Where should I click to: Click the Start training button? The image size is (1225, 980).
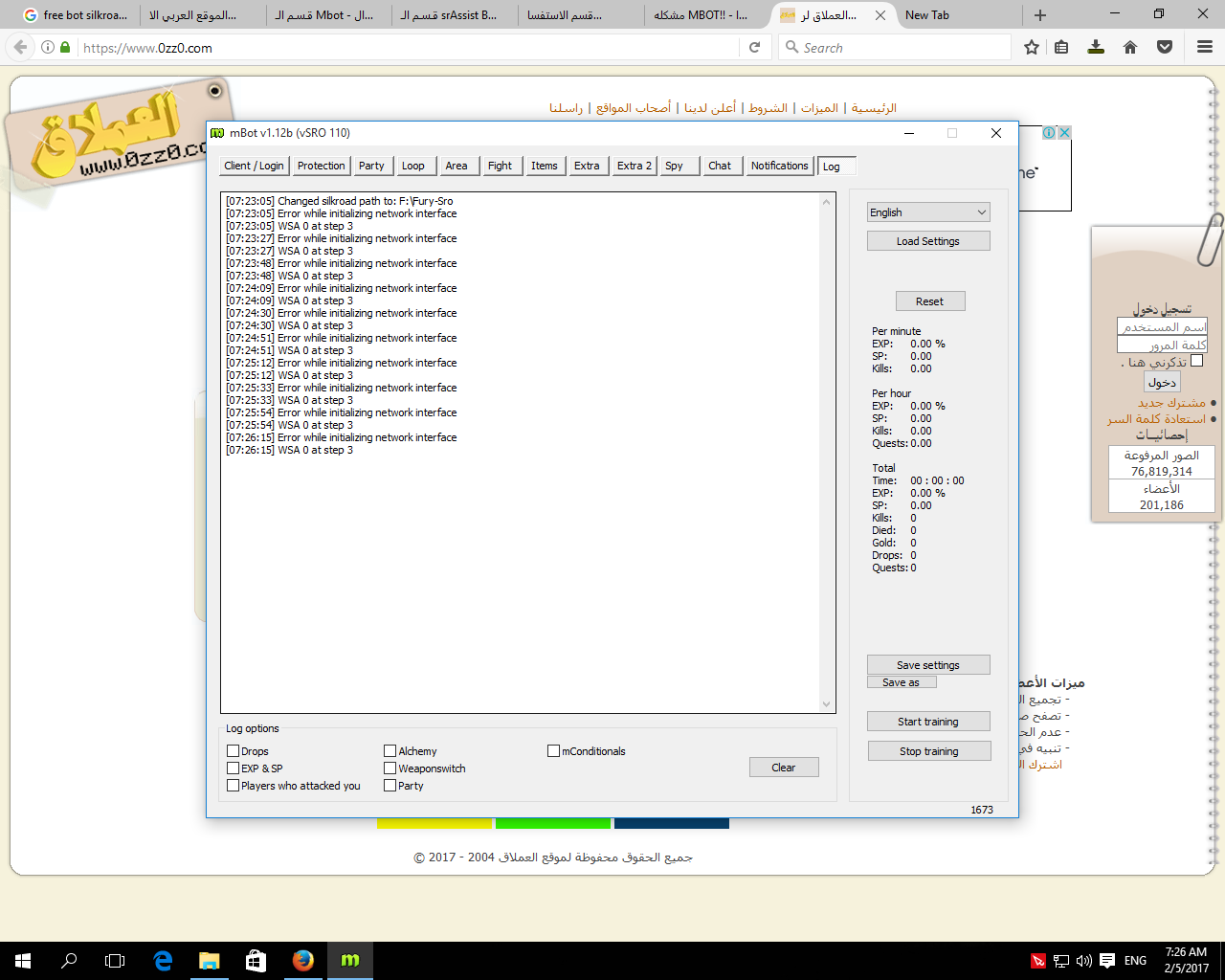[x=928, y=722]
